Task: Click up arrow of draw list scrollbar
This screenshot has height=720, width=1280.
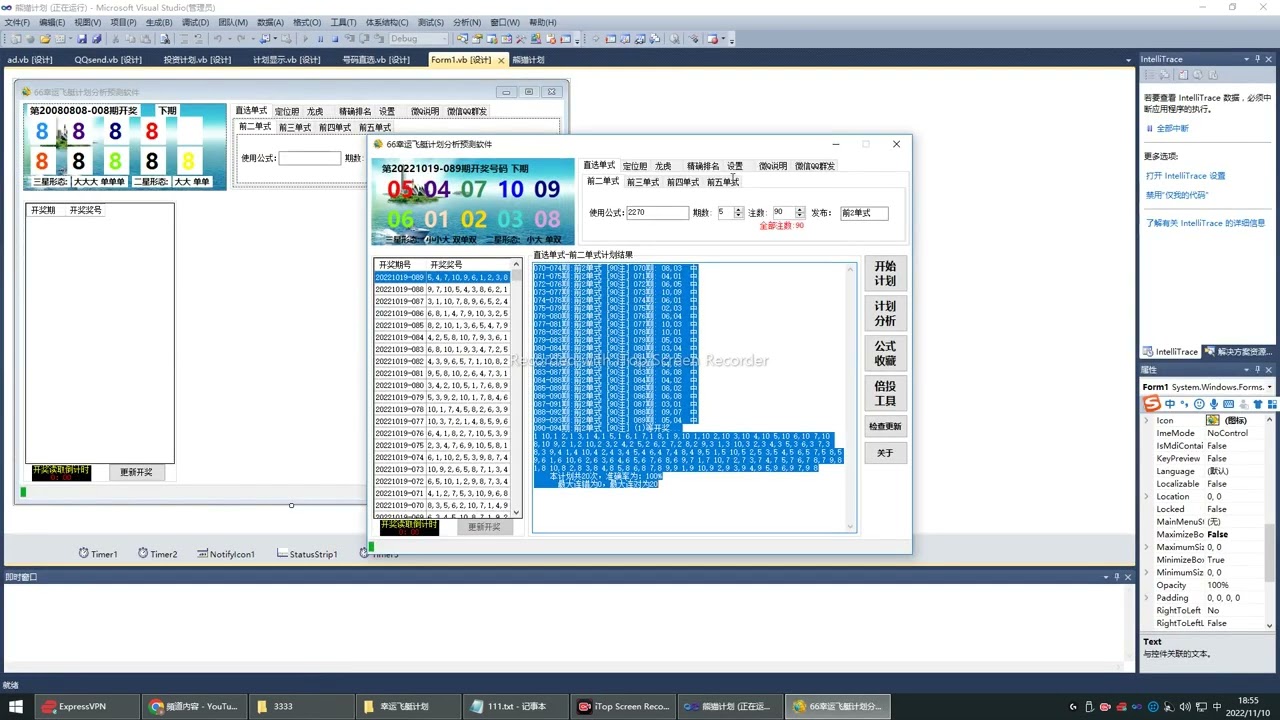Action: [x=517, y=263]
